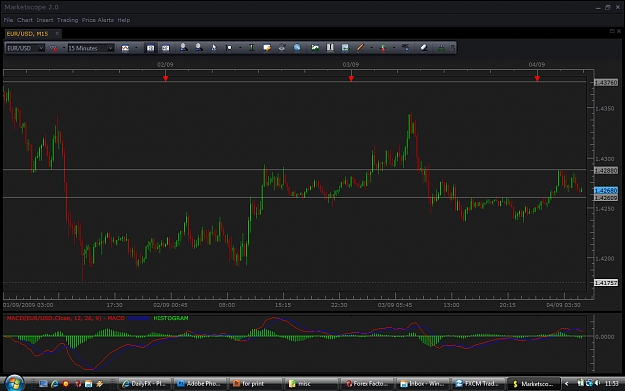Open the arrow beside the red icon
Image resolution: width=625 pixels, height=391 pixels.
tap(63, 48)
